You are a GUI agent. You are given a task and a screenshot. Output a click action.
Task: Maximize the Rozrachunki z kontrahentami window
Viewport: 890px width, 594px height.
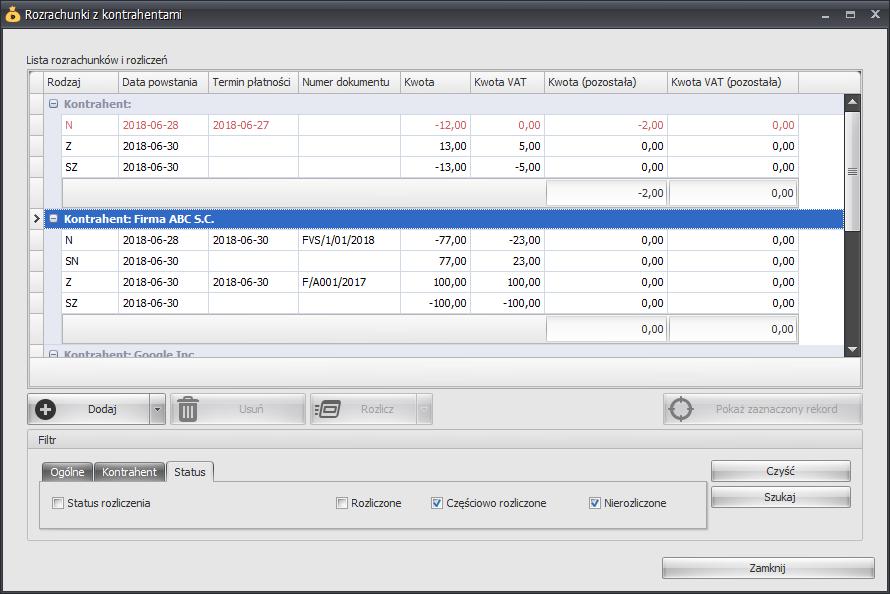850,15
